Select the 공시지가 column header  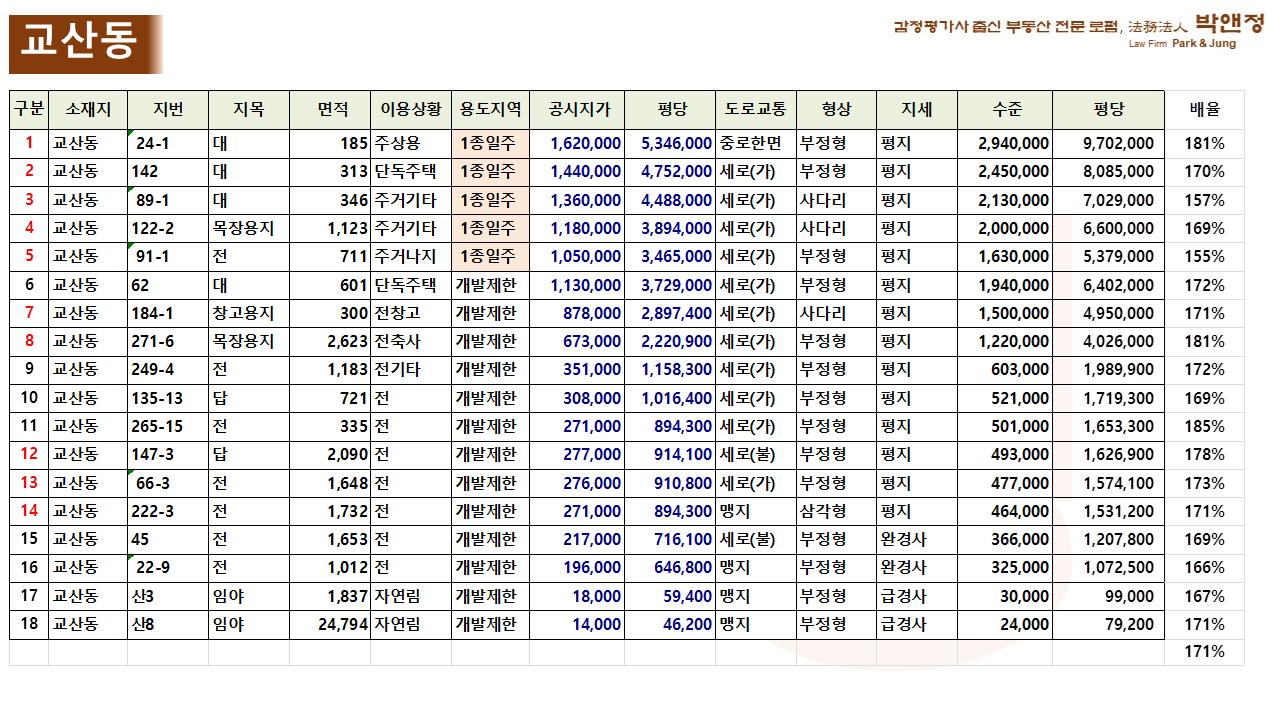click(x=577, y=110)
